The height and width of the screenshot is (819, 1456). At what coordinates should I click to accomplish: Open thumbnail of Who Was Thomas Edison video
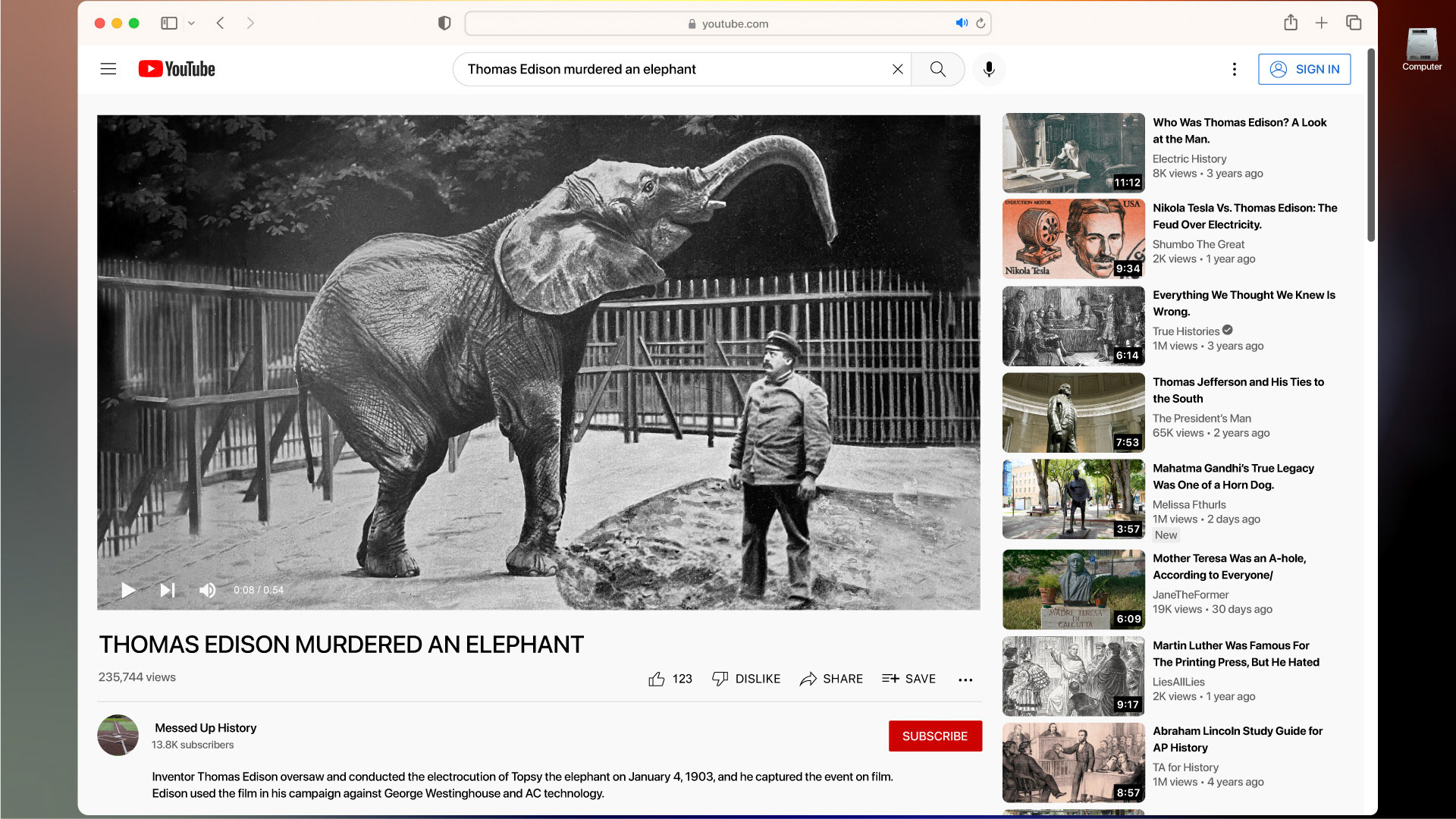click(x=1073, y=152)
